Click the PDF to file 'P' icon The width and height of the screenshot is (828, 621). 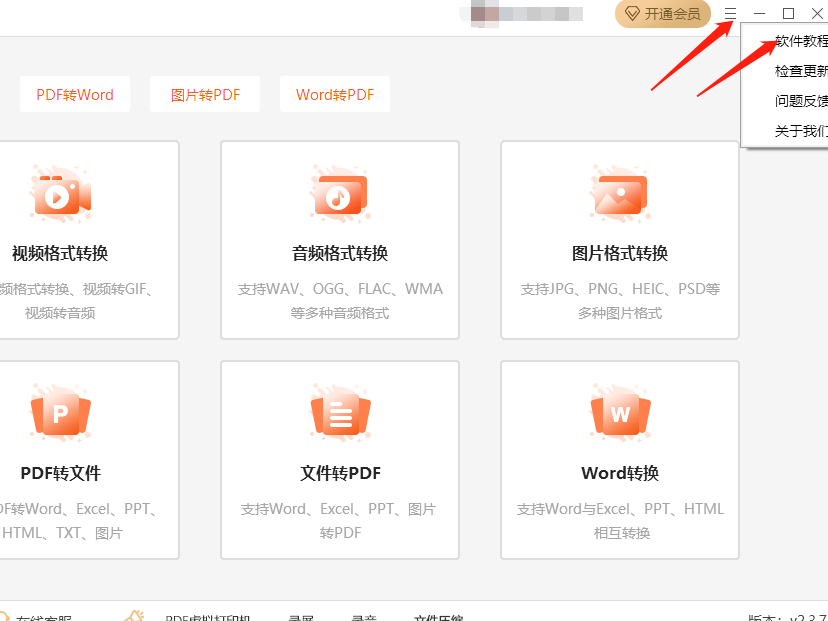point(60,413)
